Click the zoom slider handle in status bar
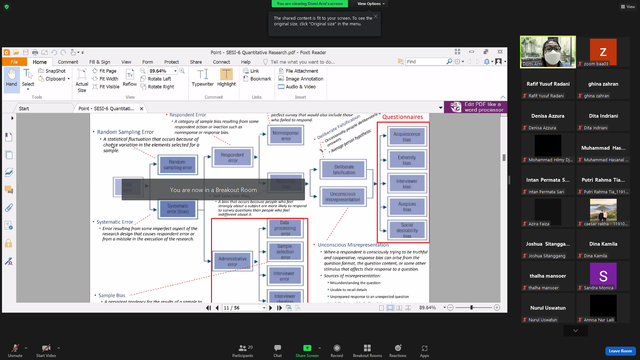640x360 pixels. 471,307
